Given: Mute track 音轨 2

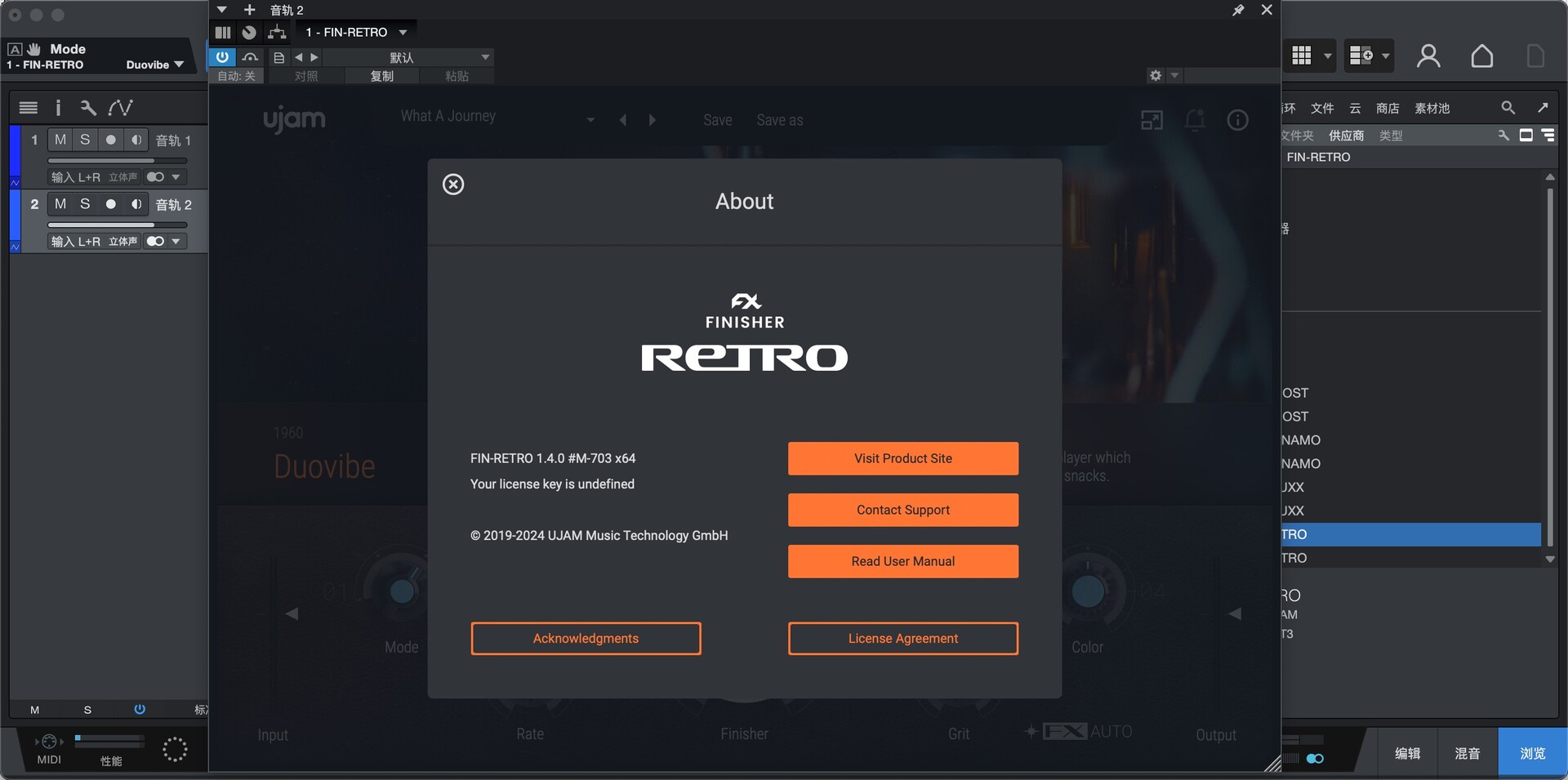Looking at the screenshot, I should [60, 203].
